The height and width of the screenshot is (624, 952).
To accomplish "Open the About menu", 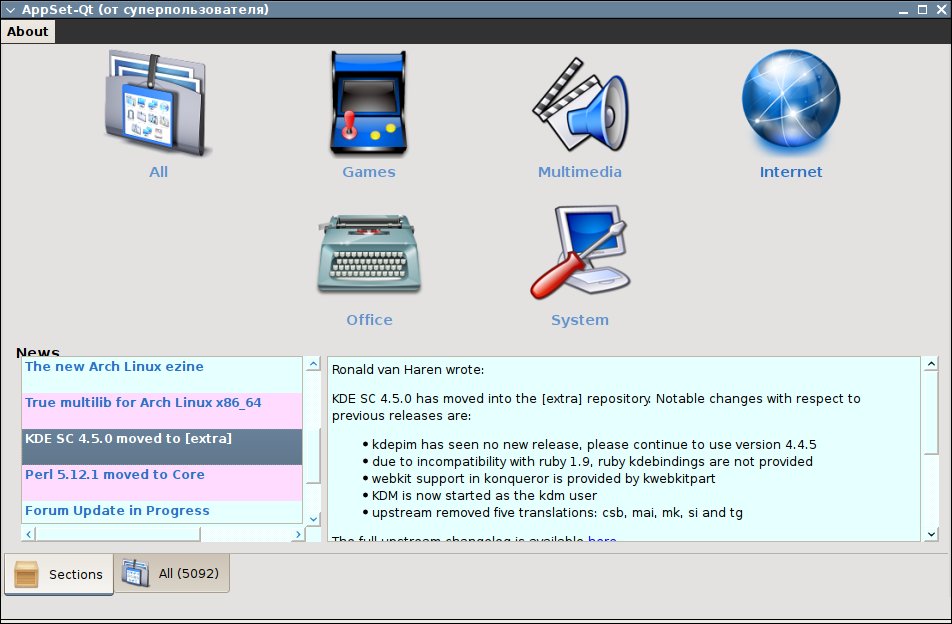I will point(28,32).
